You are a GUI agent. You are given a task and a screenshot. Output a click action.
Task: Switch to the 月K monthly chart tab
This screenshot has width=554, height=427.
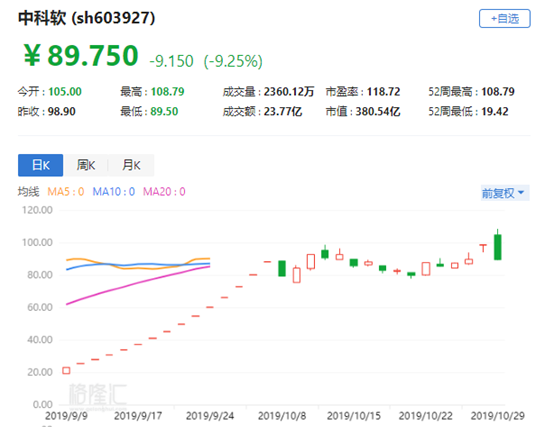pyautogui.click(x=131, y=165)
